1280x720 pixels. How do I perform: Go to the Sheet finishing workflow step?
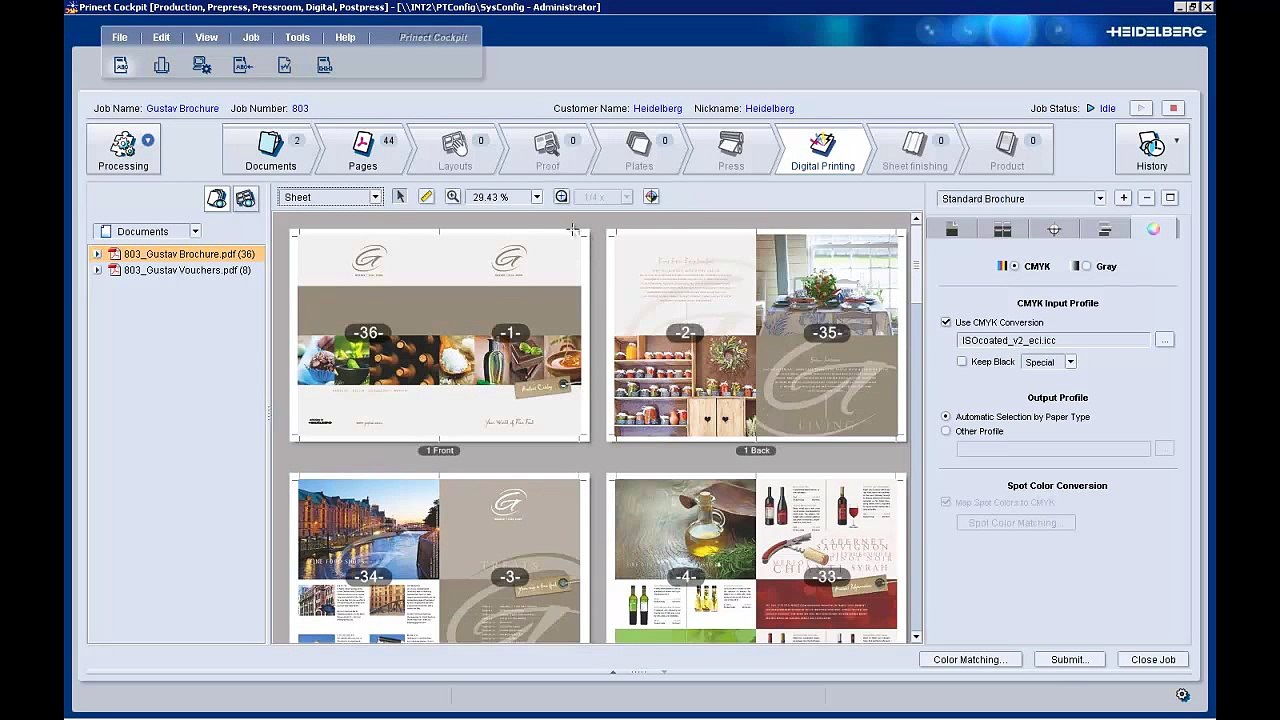tap(915, 150)
